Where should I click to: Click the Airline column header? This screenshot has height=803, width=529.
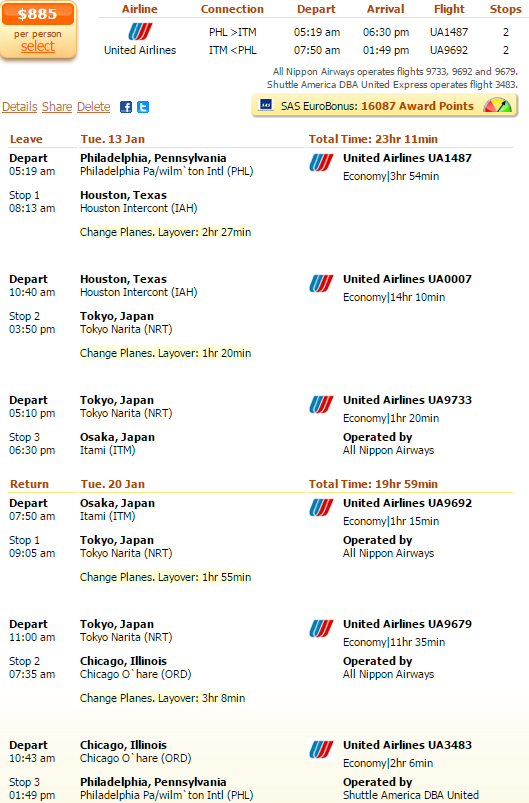tap(140, 9)
